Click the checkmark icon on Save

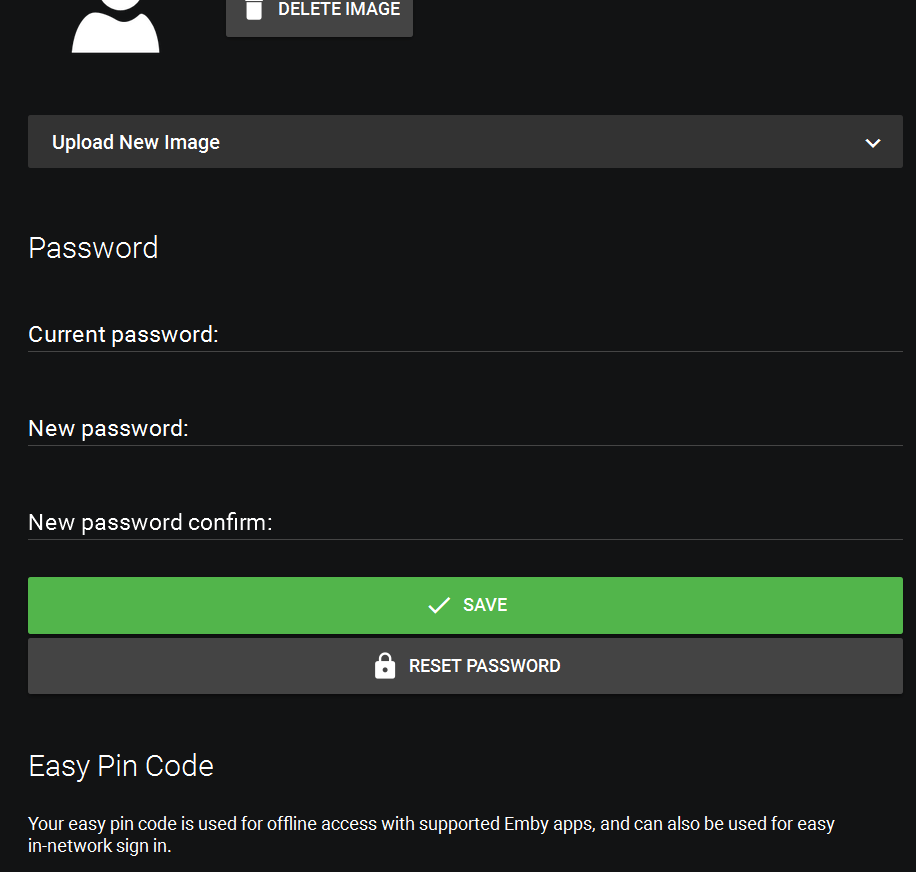tap(439, 605)
